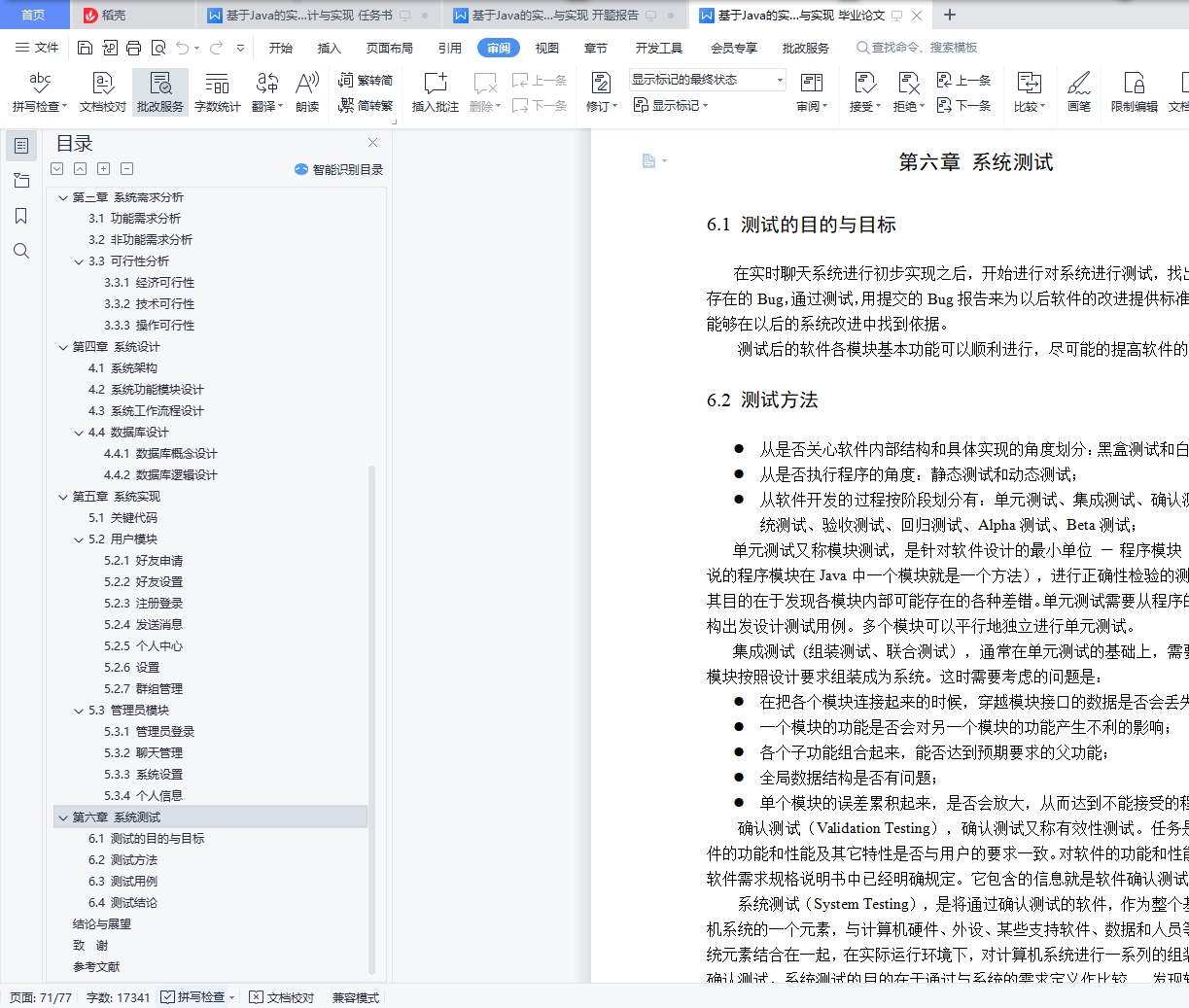Open the outline/TOC sidebar icon

[x=21, y=146]
